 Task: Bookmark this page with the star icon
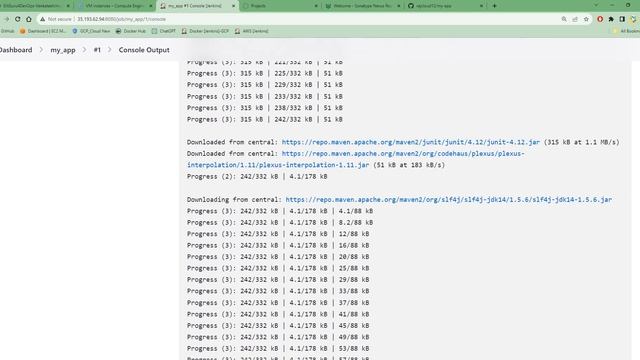586,19
